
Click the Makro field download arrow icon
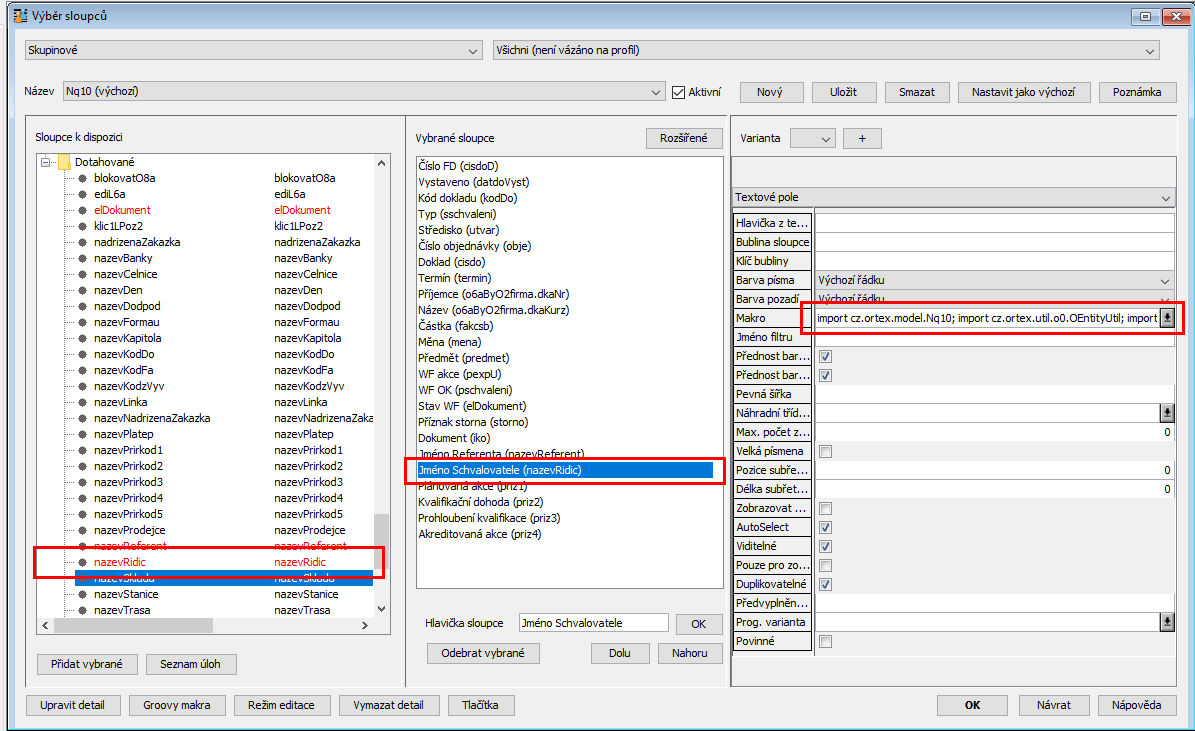pyautogui.click(x=1166, y=318)
